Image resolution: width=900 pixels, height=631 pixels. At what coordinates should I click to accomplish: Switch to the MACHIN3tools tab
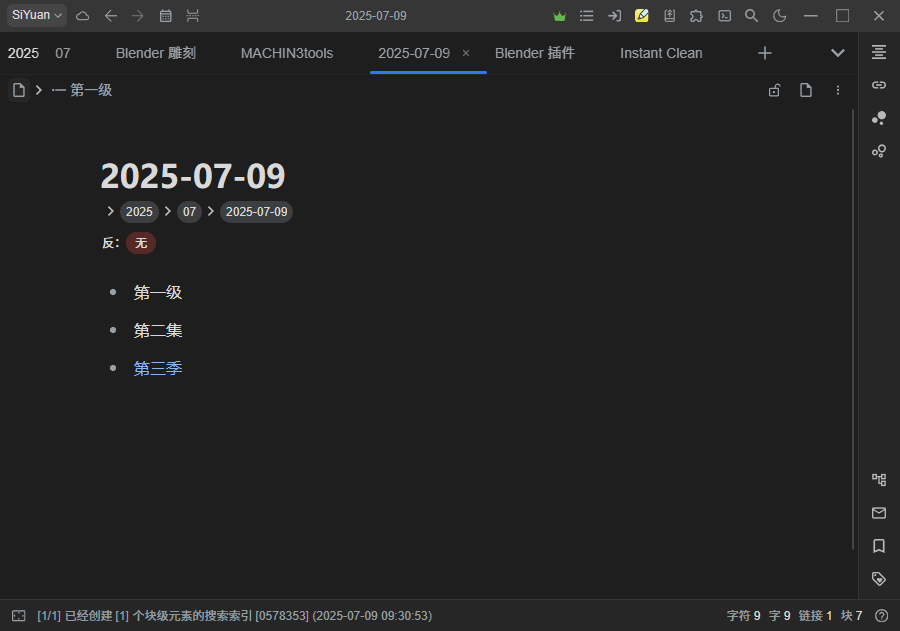pyautogui.click(x=286, y=53)
